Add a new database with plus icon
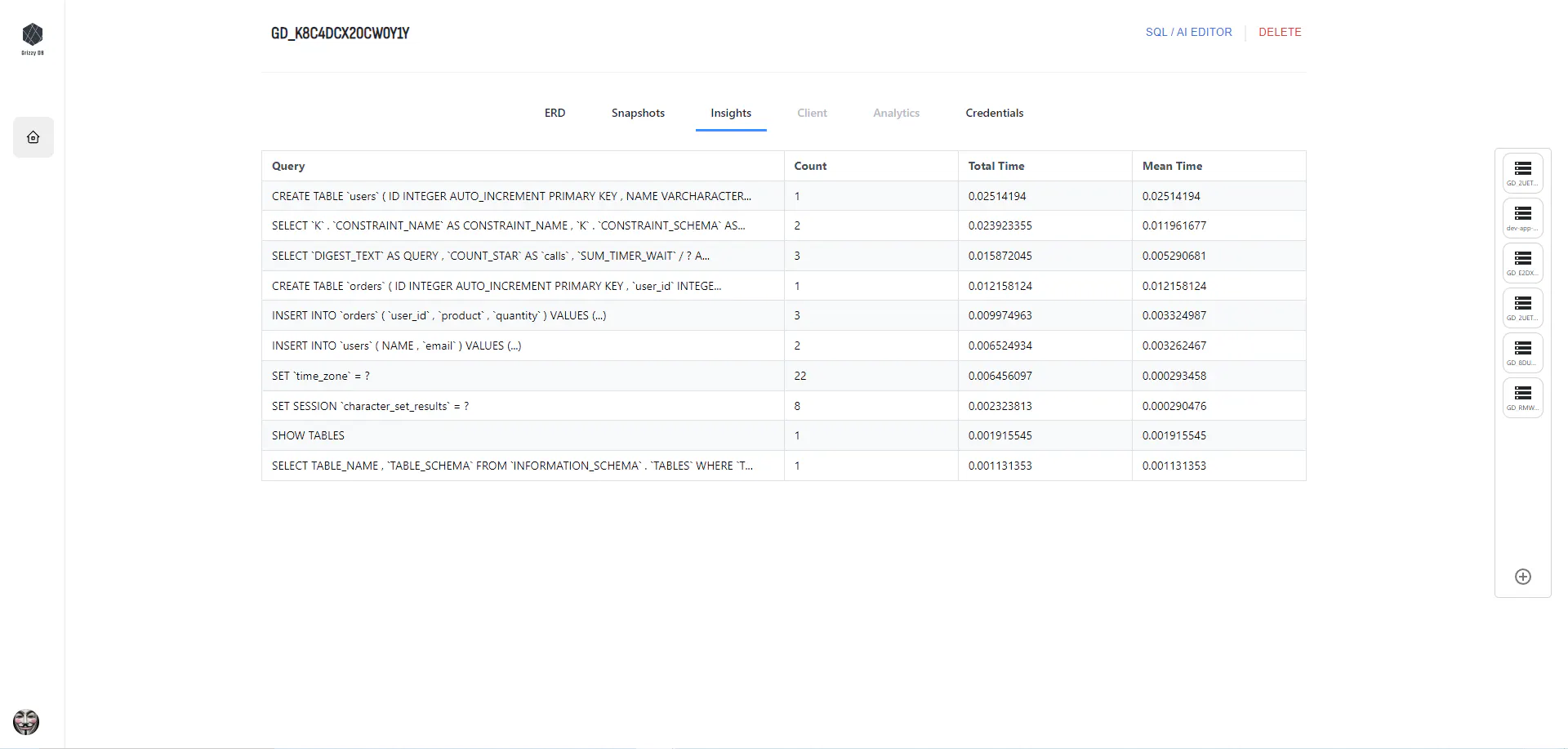 click(x=1523, y=577)
